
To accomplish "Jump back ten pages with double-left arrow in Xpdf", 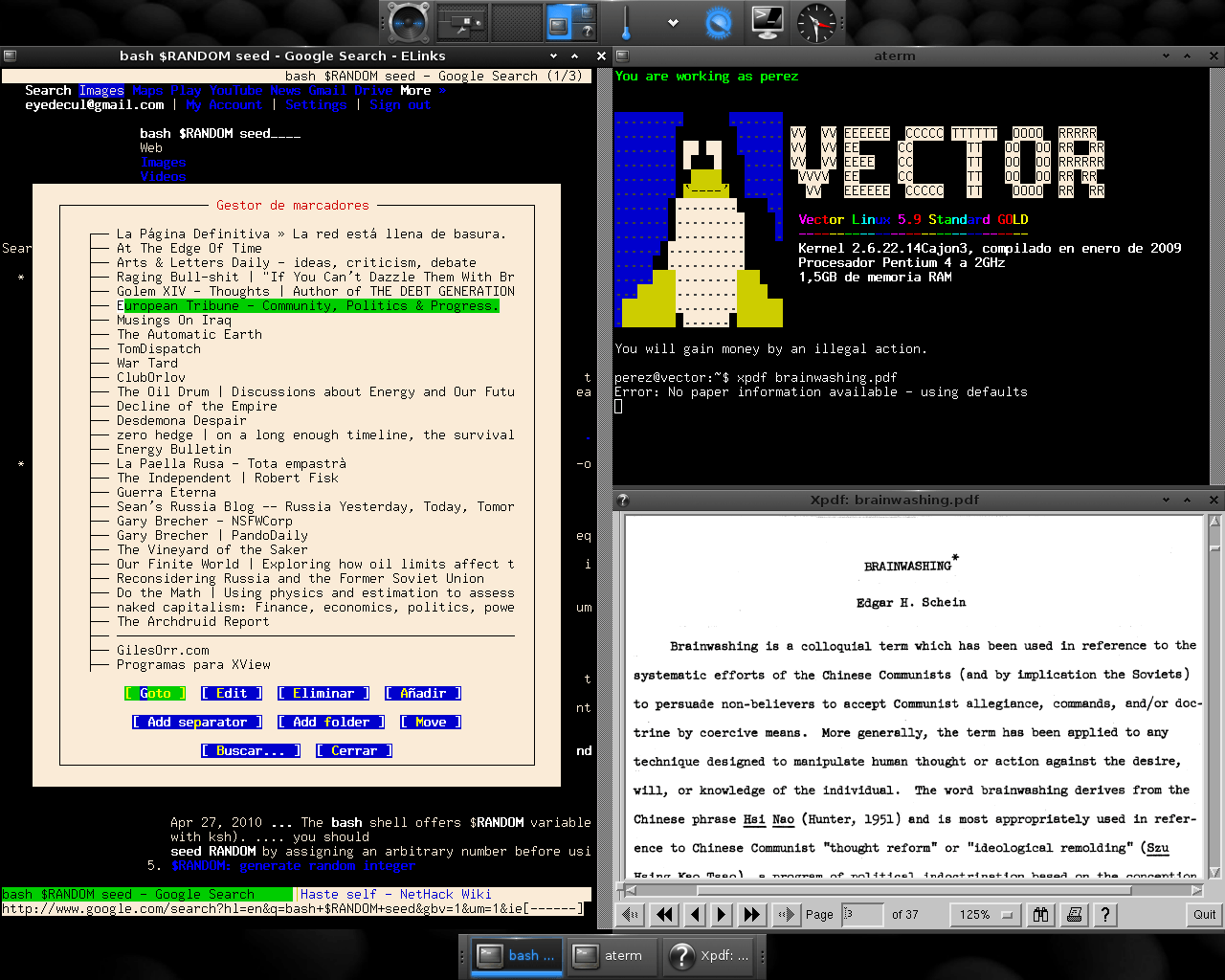I will [664, 915].
